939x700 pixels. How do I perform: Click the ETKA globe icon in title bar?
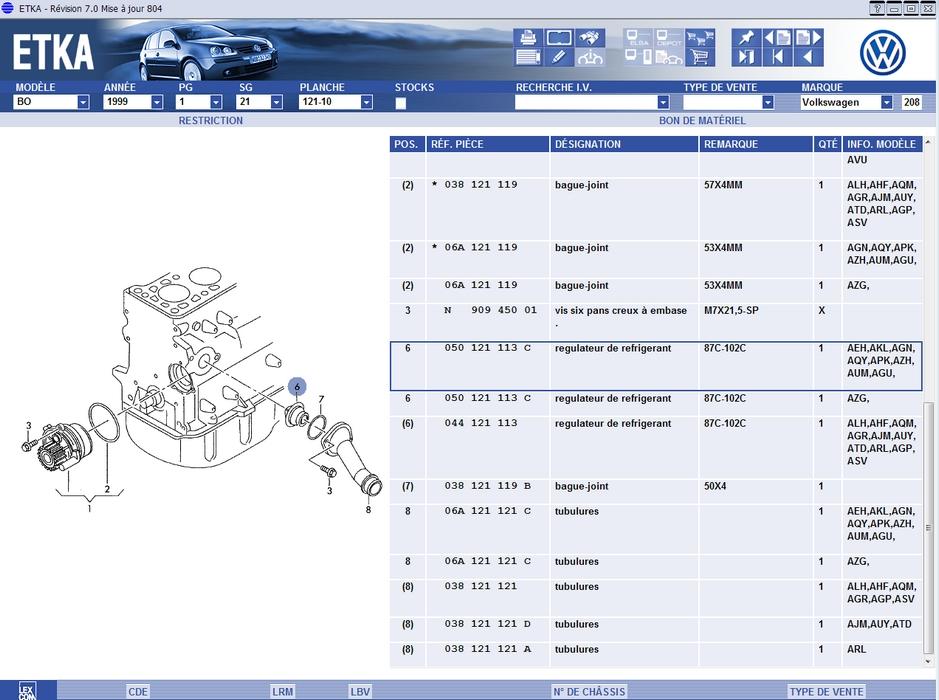[7, 8]
